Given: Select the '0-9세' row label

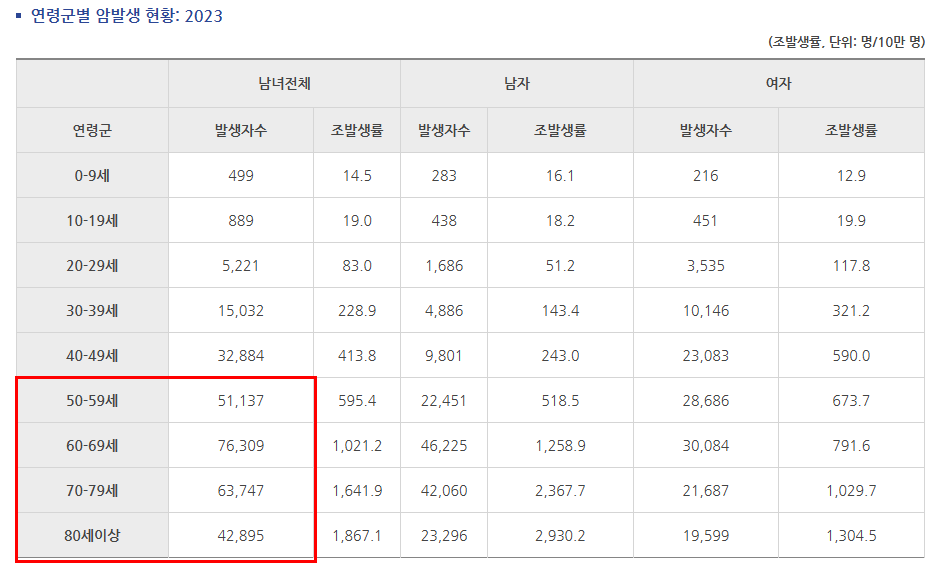Looking at the screenshot, I should tap(92, 175).
